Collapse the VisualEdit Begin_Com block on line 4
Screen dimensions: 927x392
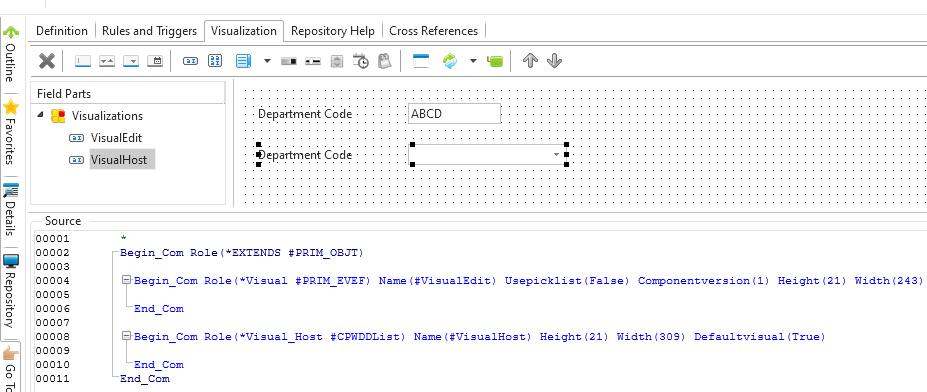126,280
